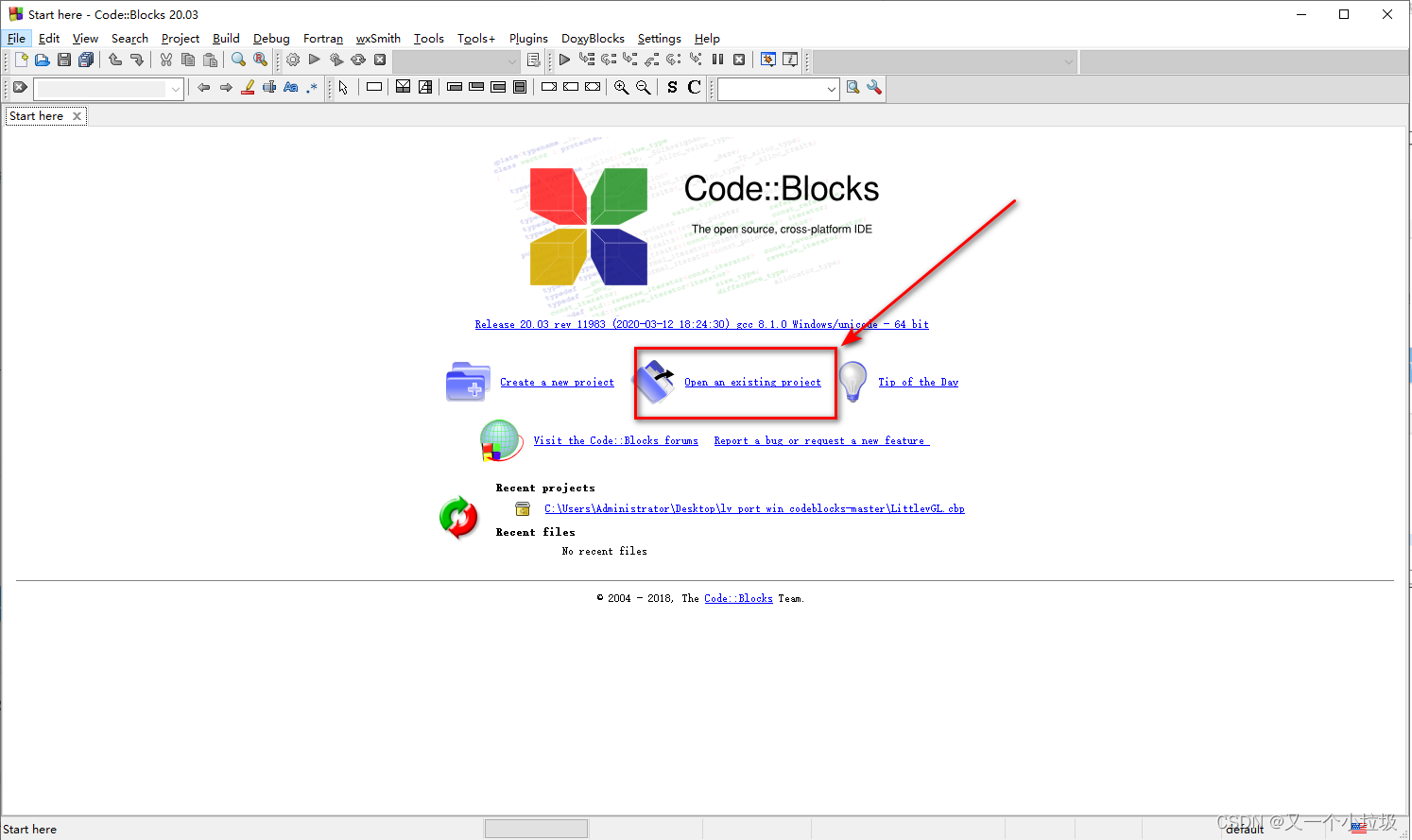Screen dimensions: 1412x840
Task: Click the Release 20.03 version link
Action: click(x=701, y=325)
